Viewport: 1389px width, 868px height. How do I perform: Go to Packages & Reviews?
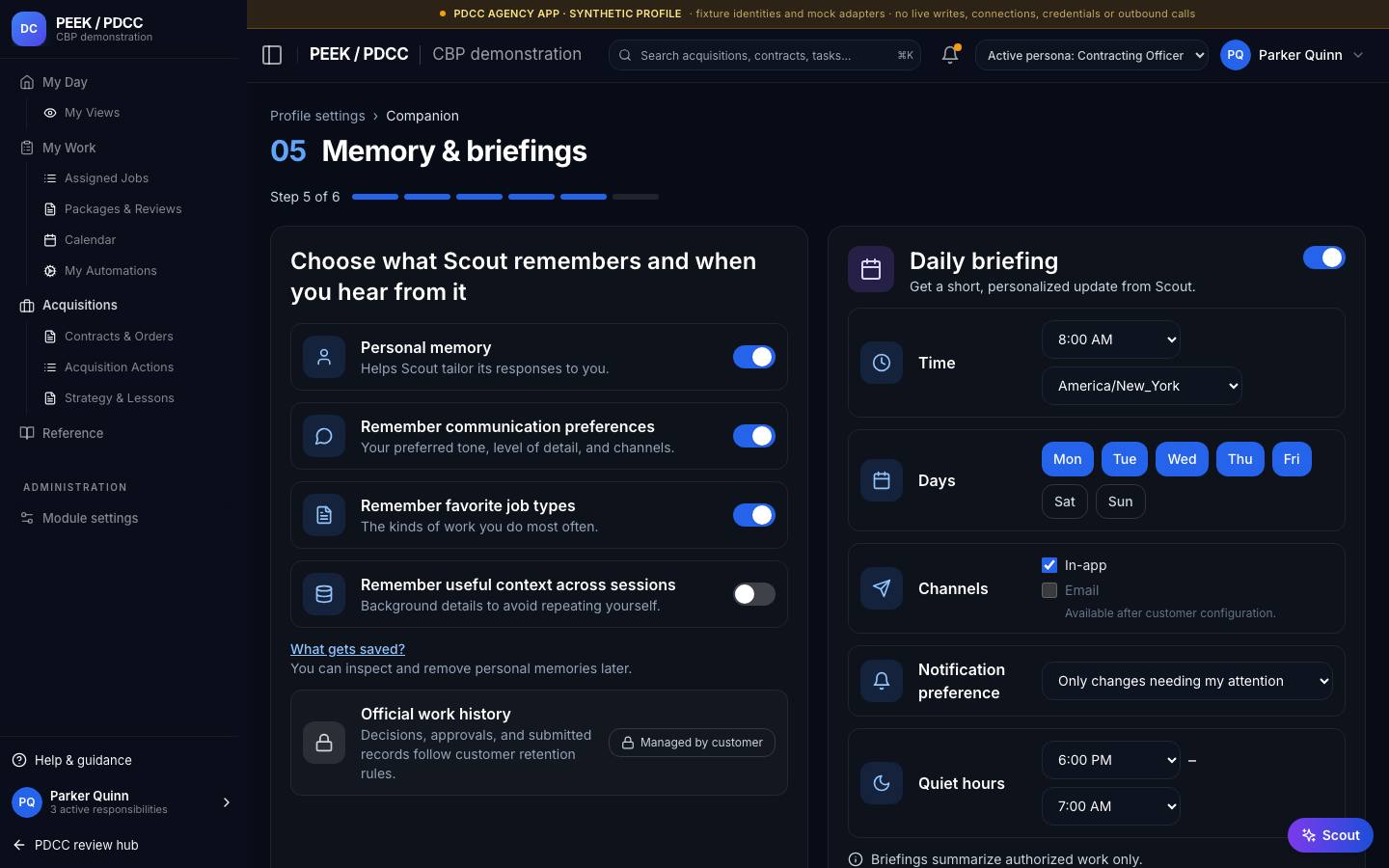coord(123,209)
